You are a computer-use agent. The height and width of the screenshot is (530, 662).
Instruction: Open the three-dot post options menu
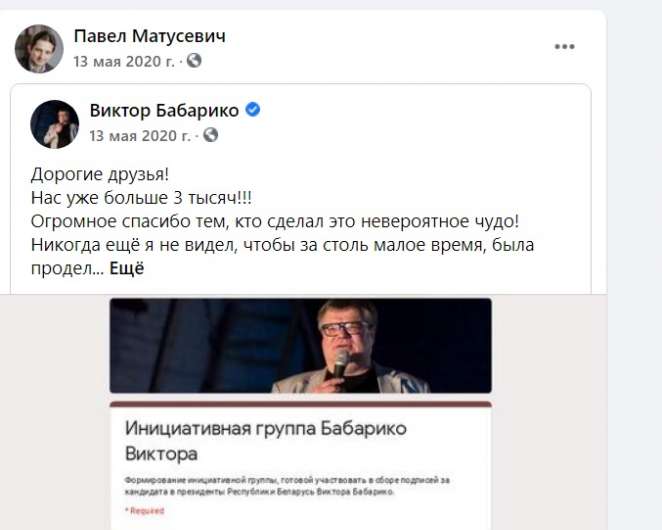(x=564, y=46)
